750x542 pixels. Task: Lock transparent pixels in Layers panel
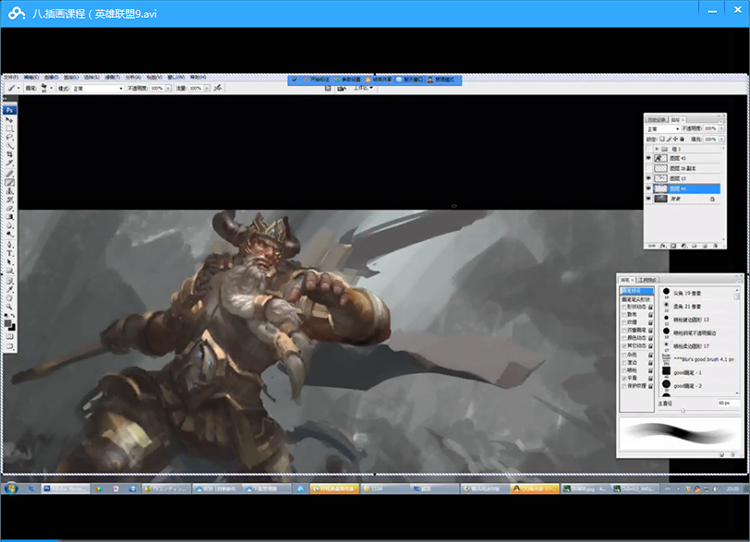click(x=662, y=139)
